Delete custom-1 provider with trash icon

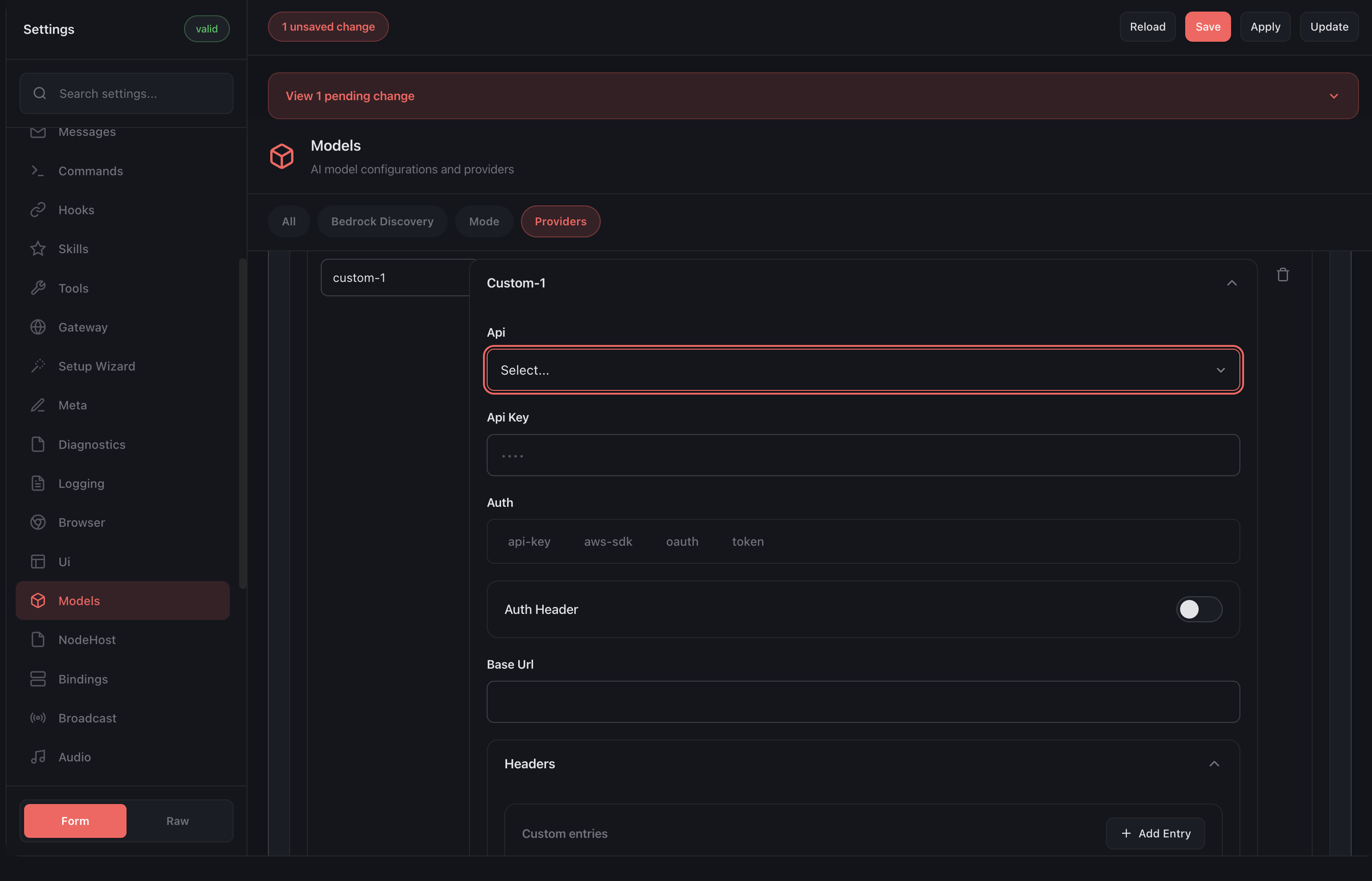click(x=1283, y=275)
